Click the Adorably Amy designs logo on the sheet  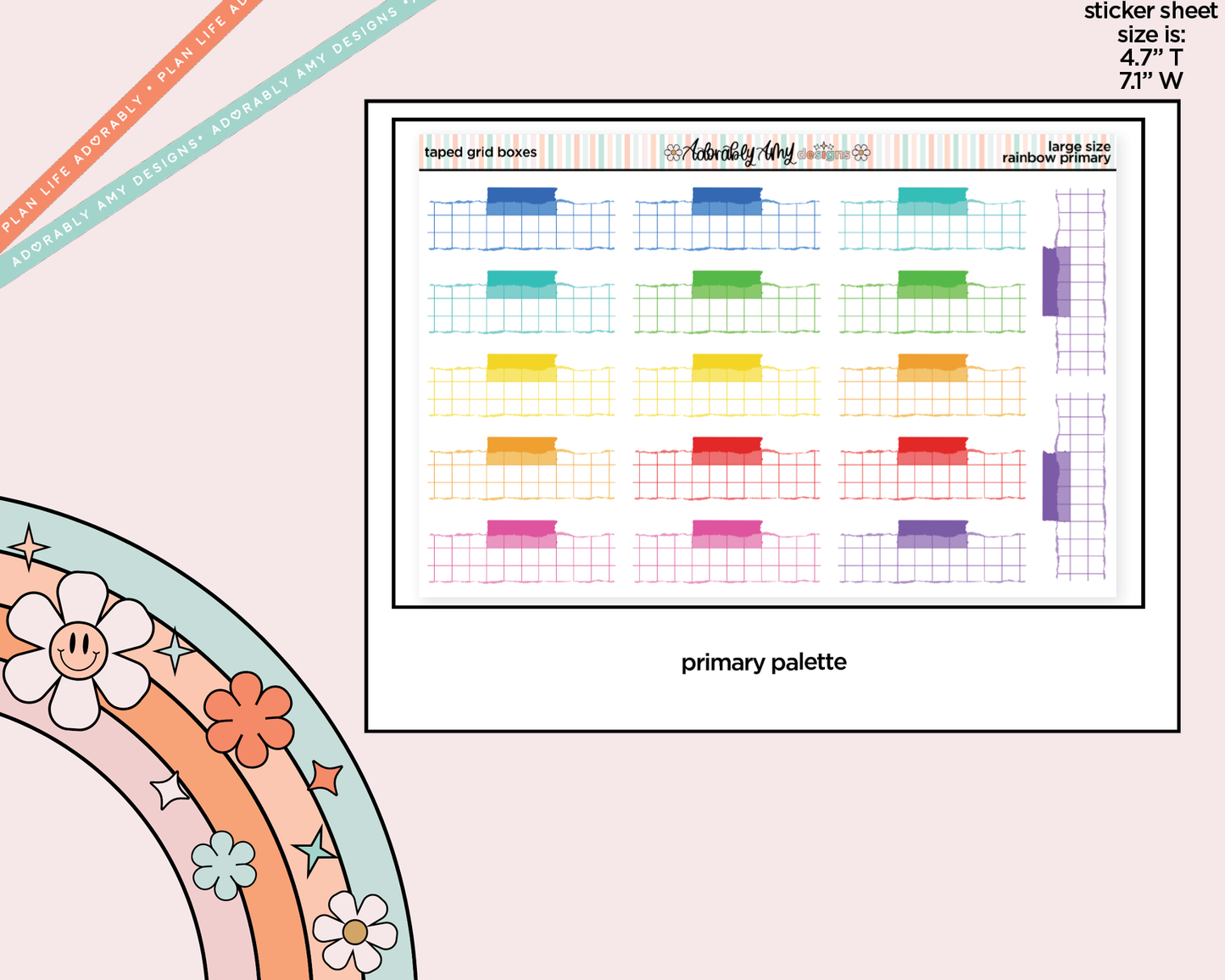(x=766, y=152)
